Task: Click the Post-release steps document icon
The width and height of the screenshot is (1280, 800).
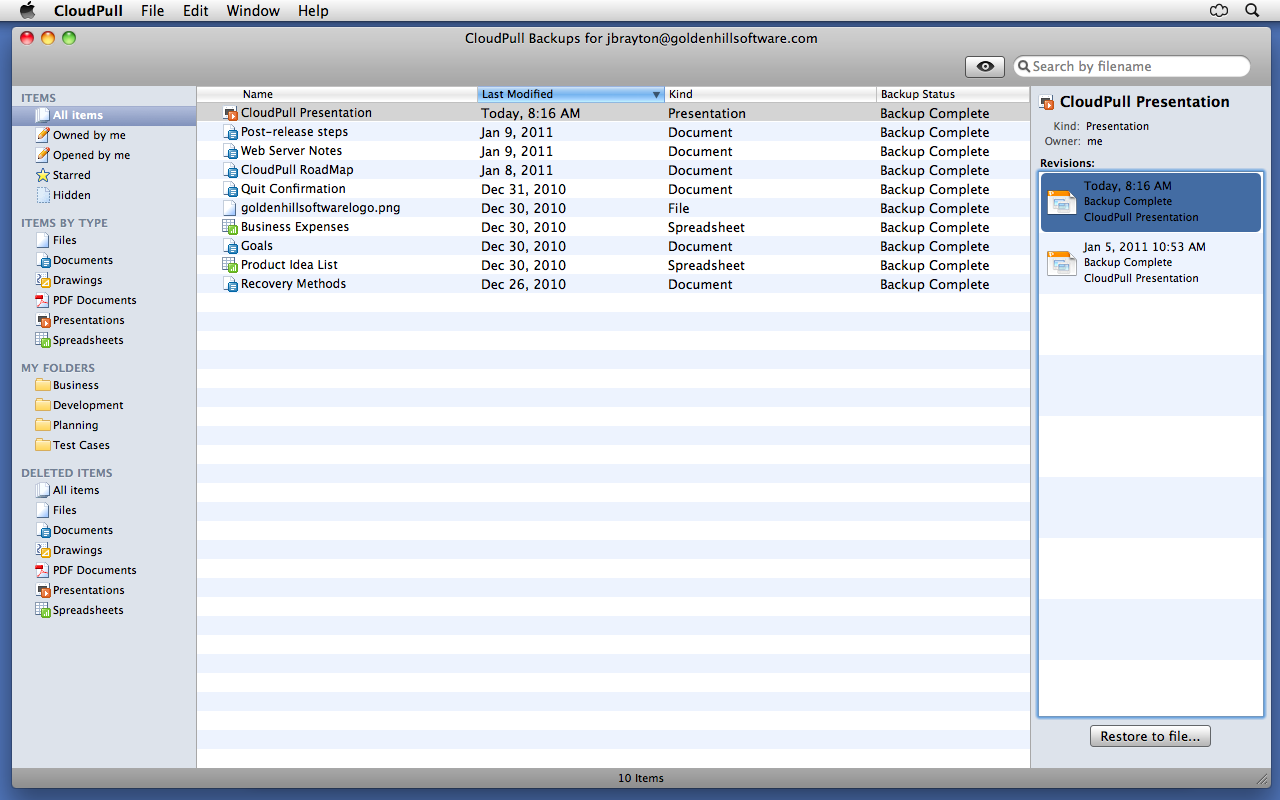Action: 231,132
